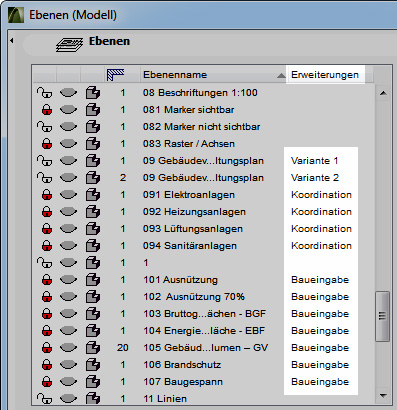Unlock the 093 Lüftungsanlagen layer
Image resolution: width=397 pixels, height=410 pixels.
[x=47, y=229]
